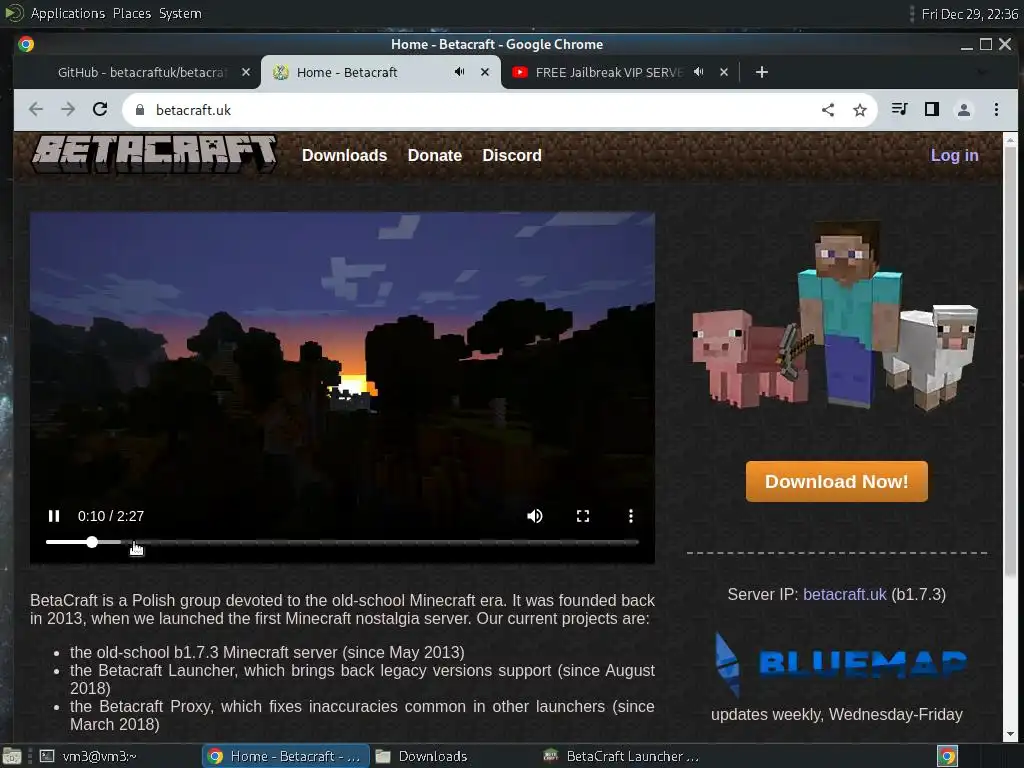Click Log in link
Screen dimensions: 1024x768
[x=954, y=155]
